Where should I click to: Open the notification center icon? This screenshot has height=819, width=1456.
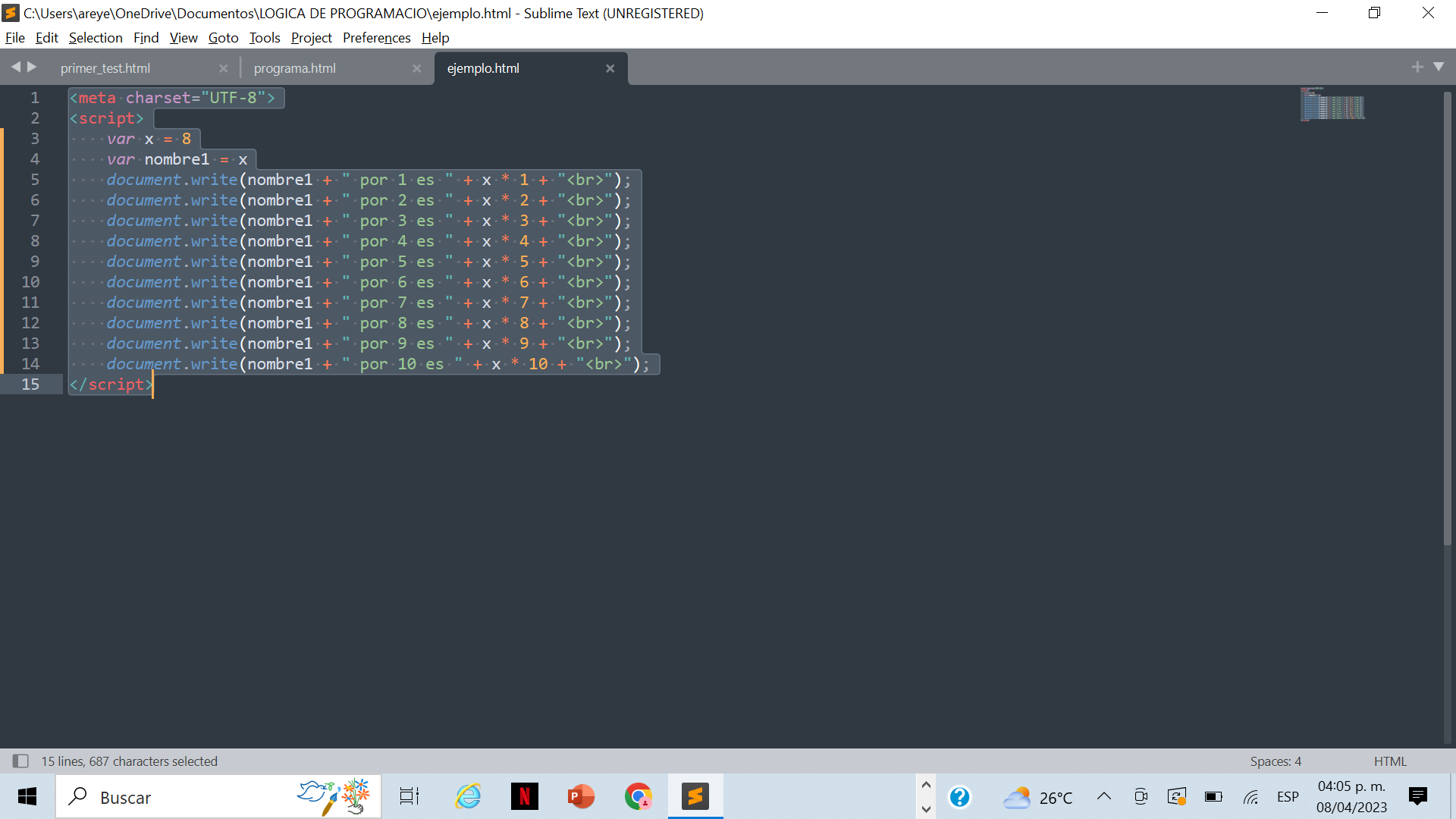[x=1418, y=796]
